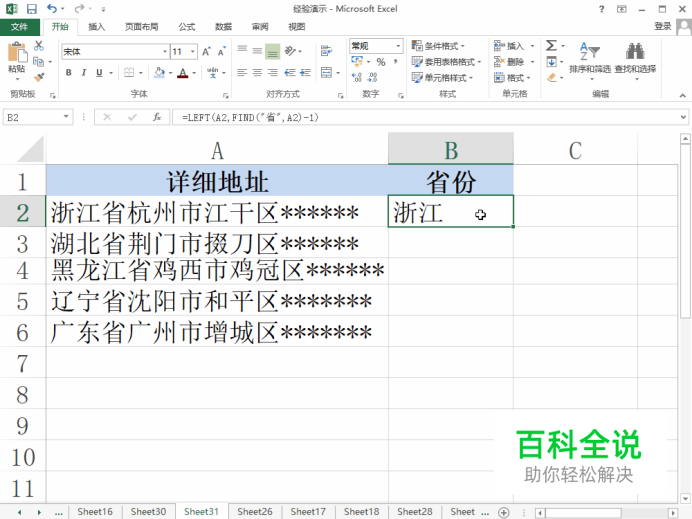This screenshot has width=692, height=519.
Task: Switch to the Insert tab (插入)
Action: point(97,27)
